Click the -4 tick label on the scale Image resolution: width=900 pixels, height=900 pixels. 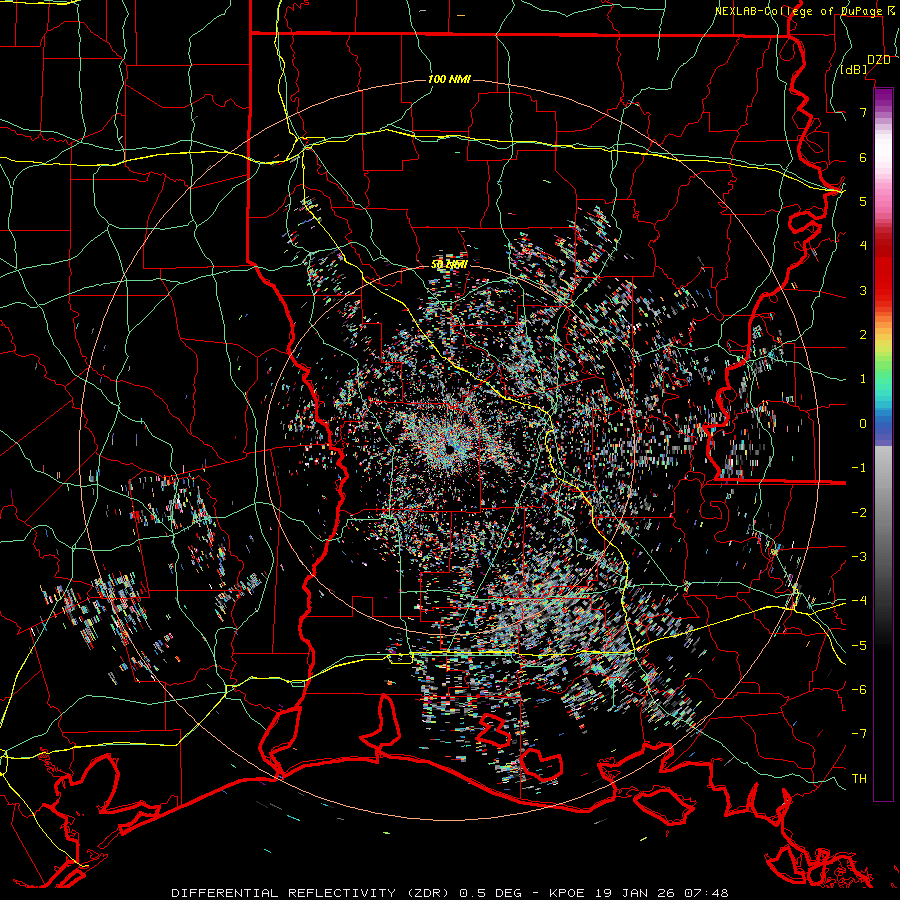[x=859, y=600]
